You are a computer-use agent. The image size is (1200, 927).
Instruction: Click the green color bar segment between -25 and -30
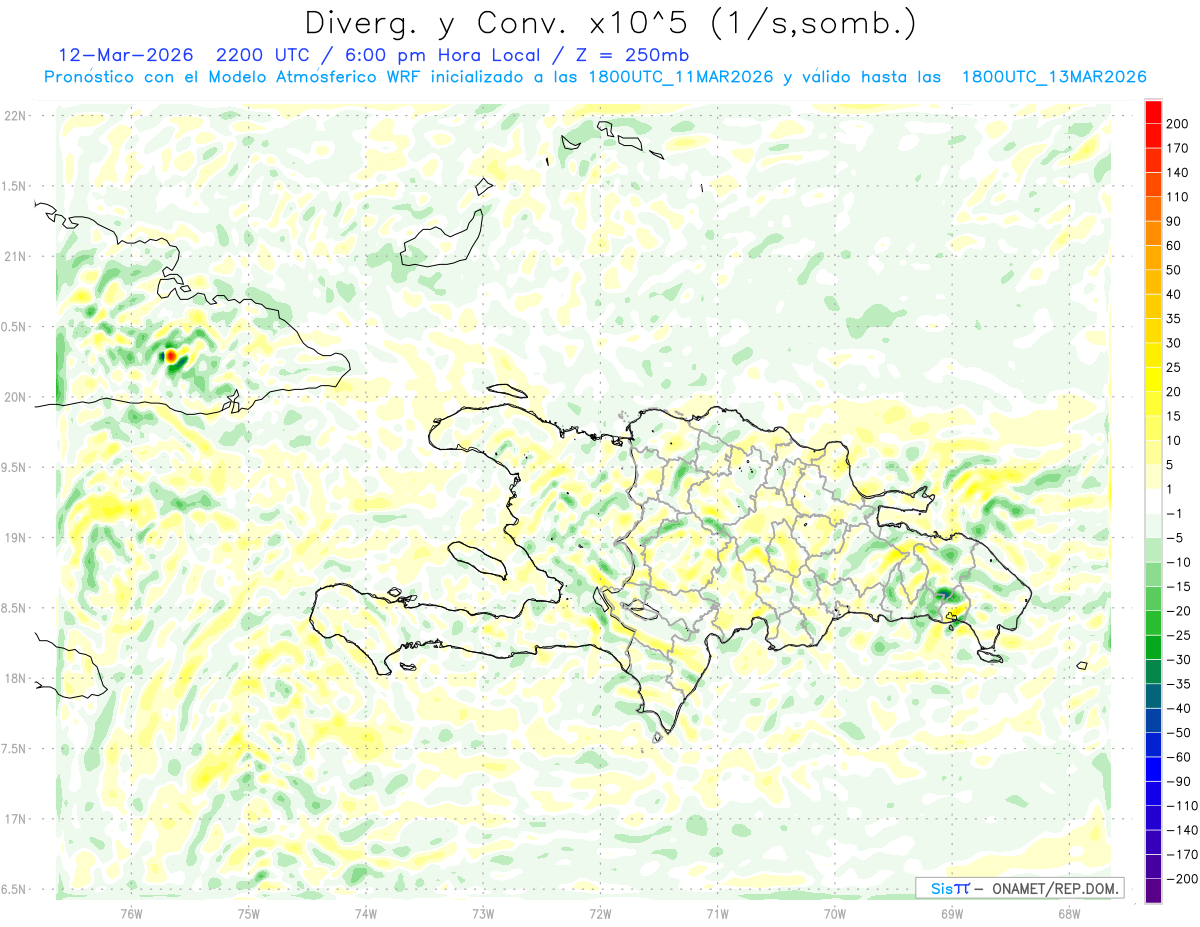click(1154, 648)
